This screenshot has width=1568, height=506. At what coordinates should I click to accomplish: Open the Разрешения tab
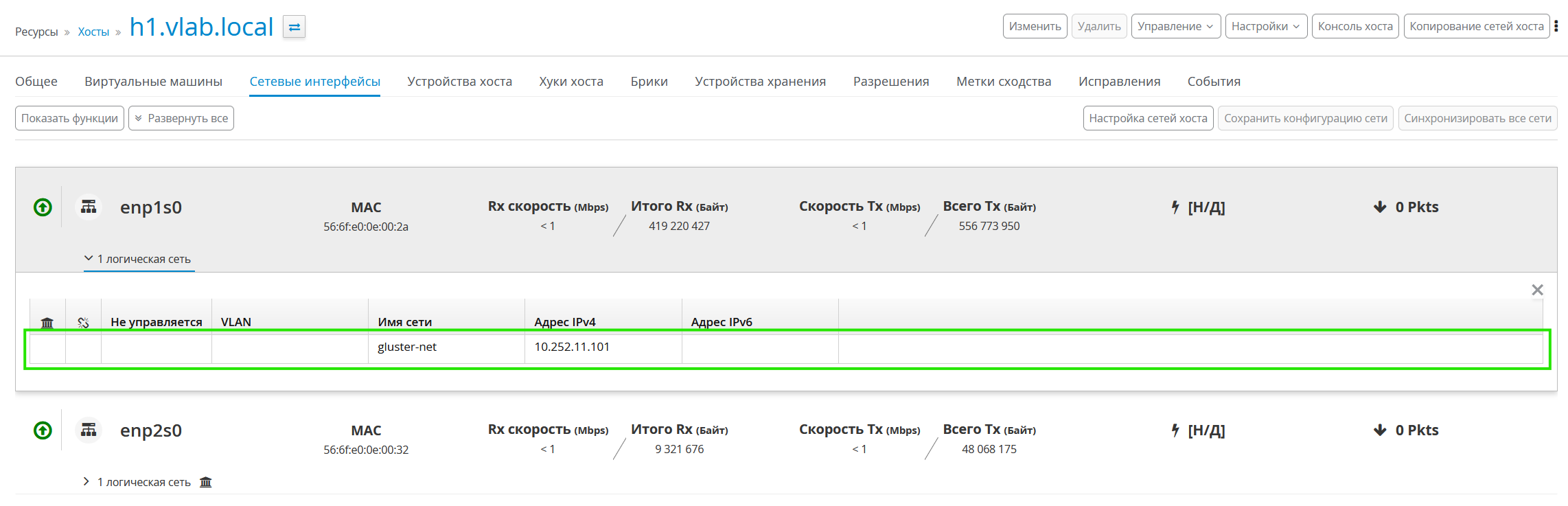click(891, 81)
